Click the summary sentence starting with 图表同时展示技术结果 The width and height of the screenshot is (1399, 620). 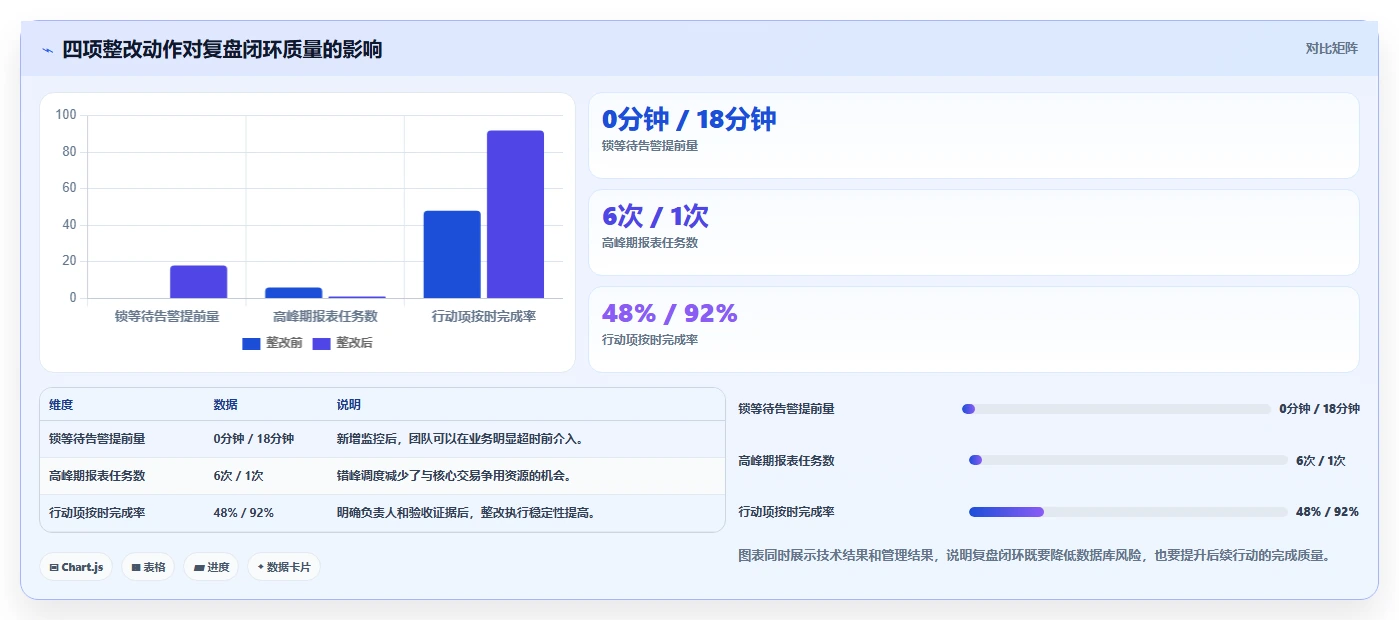[1034, 555]
